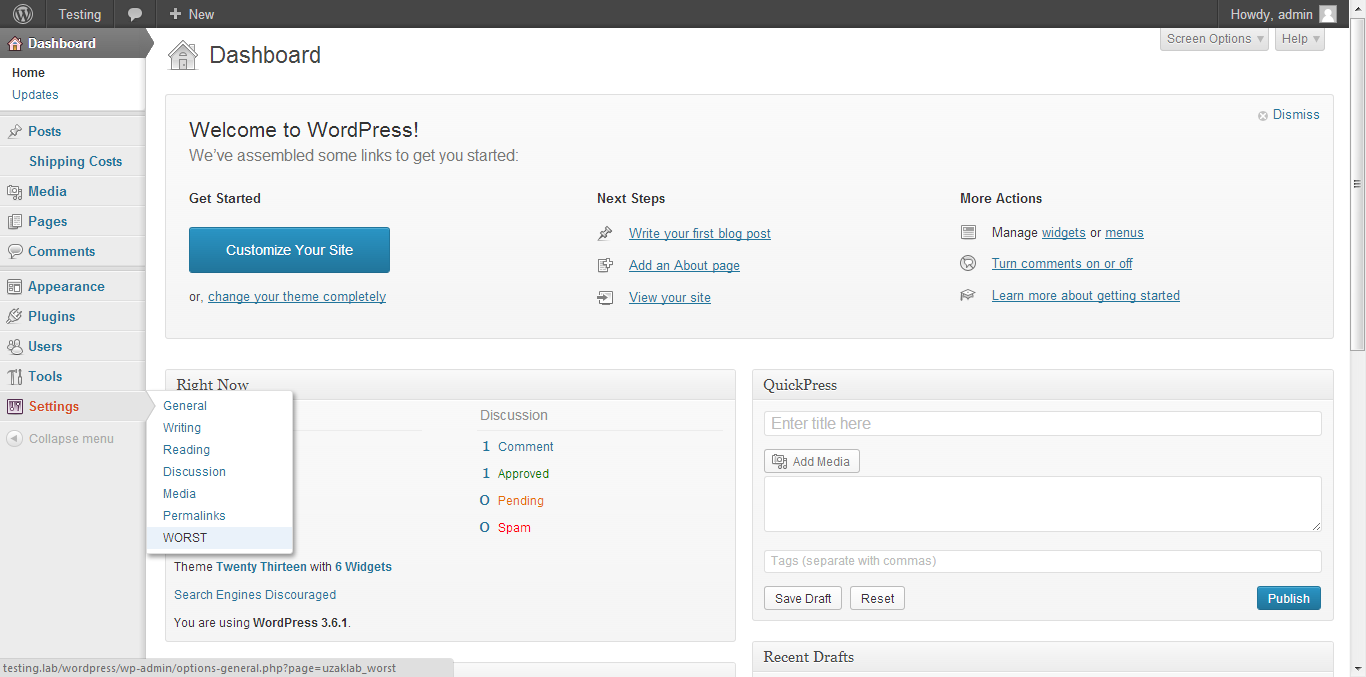Open Howdy, admin account menu

1284,14
